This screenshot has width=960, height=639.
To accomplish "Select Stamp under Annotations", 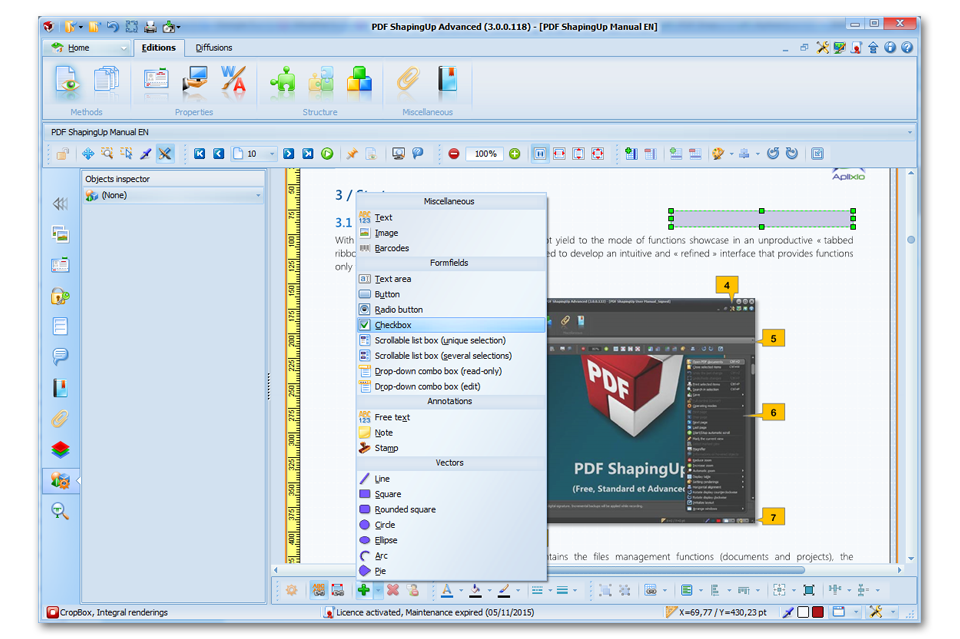I will pos(451,448).
